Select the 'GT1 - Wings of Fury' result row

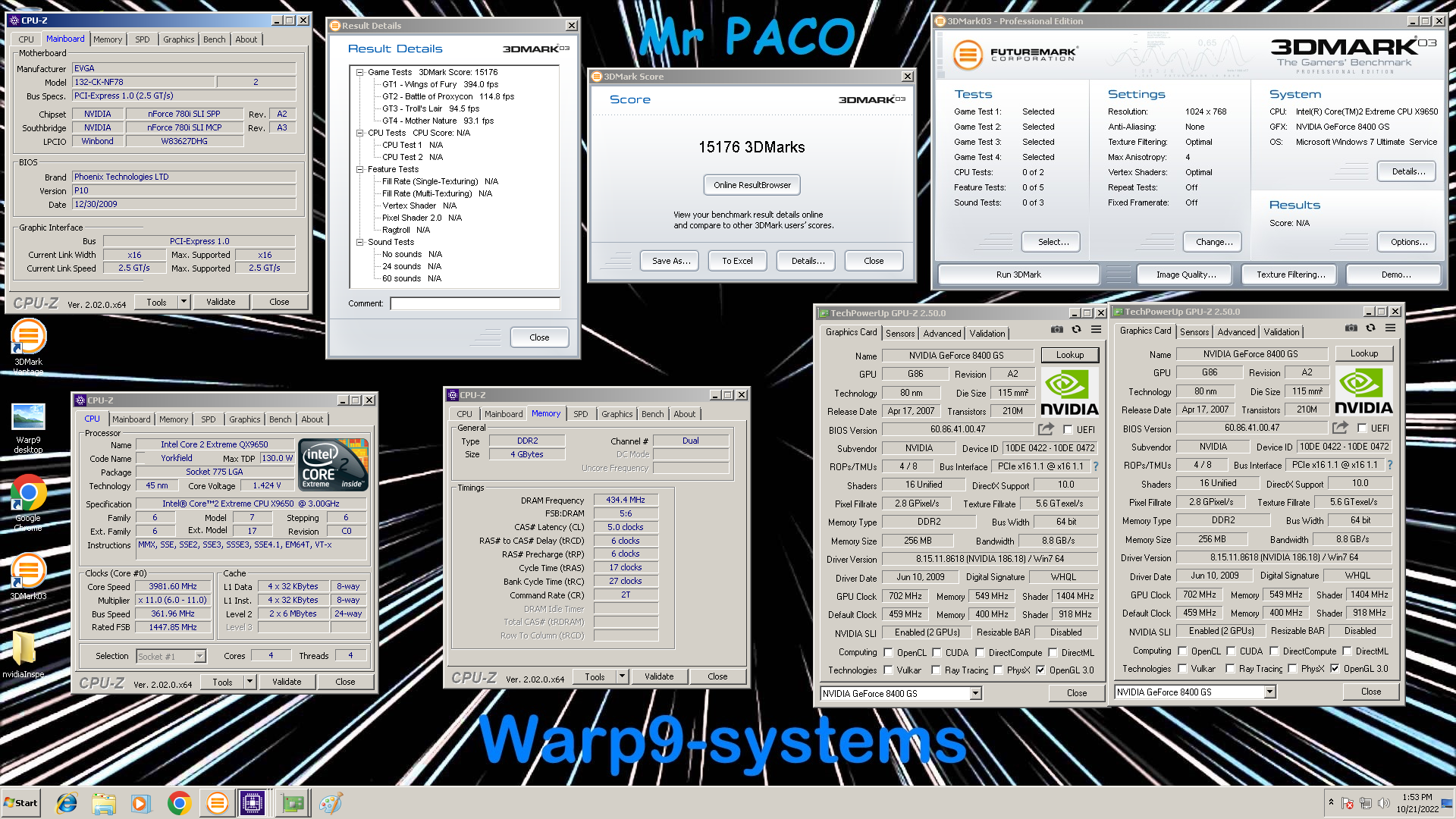pyautogui.click(x=440, y=85)
